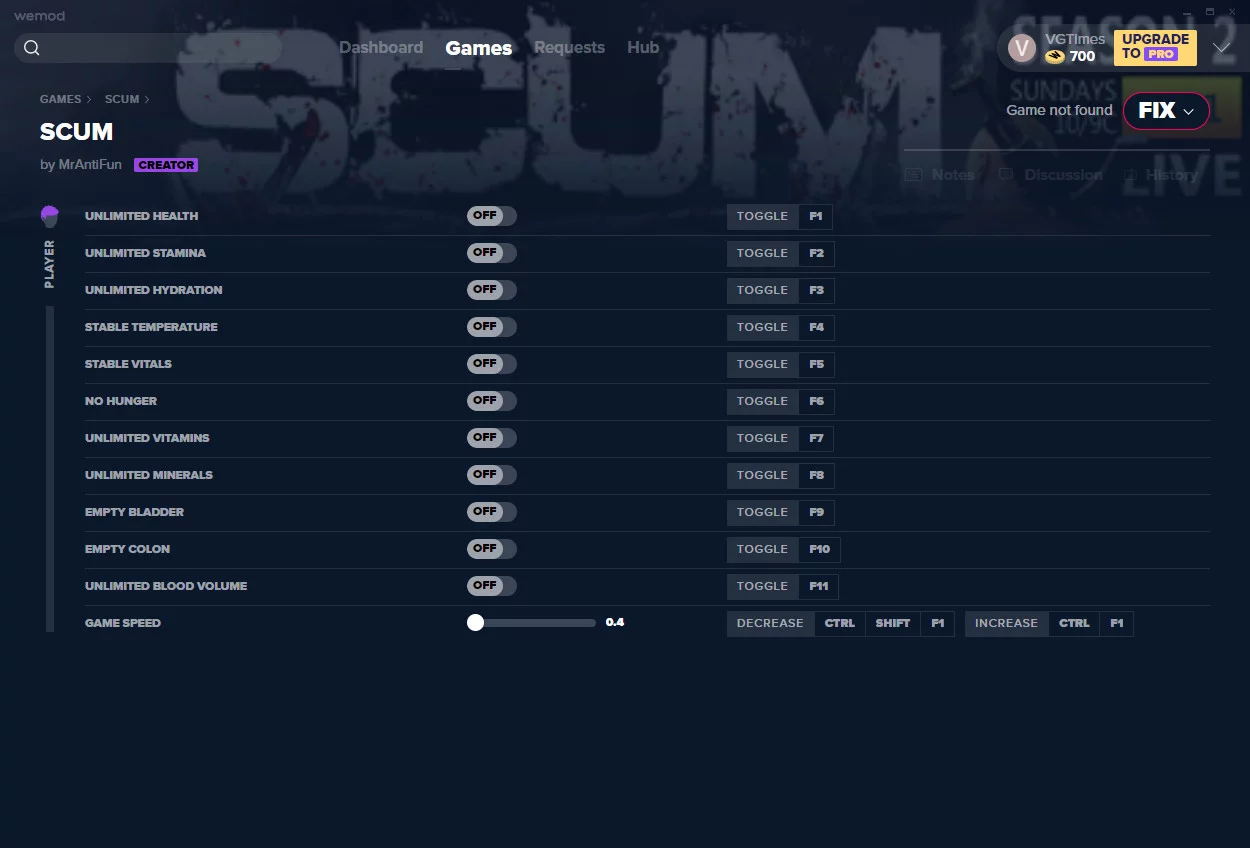The image size is (1250, 848).
Task: Click the VGTimes user avatar
Action: [1022, 48]
